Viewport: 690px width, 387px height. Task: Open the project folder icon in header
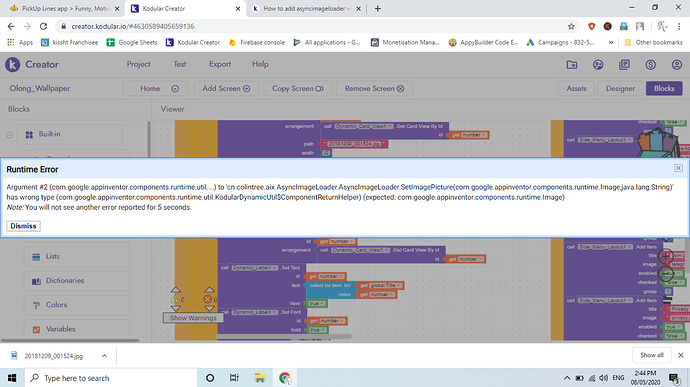(572, 65)
